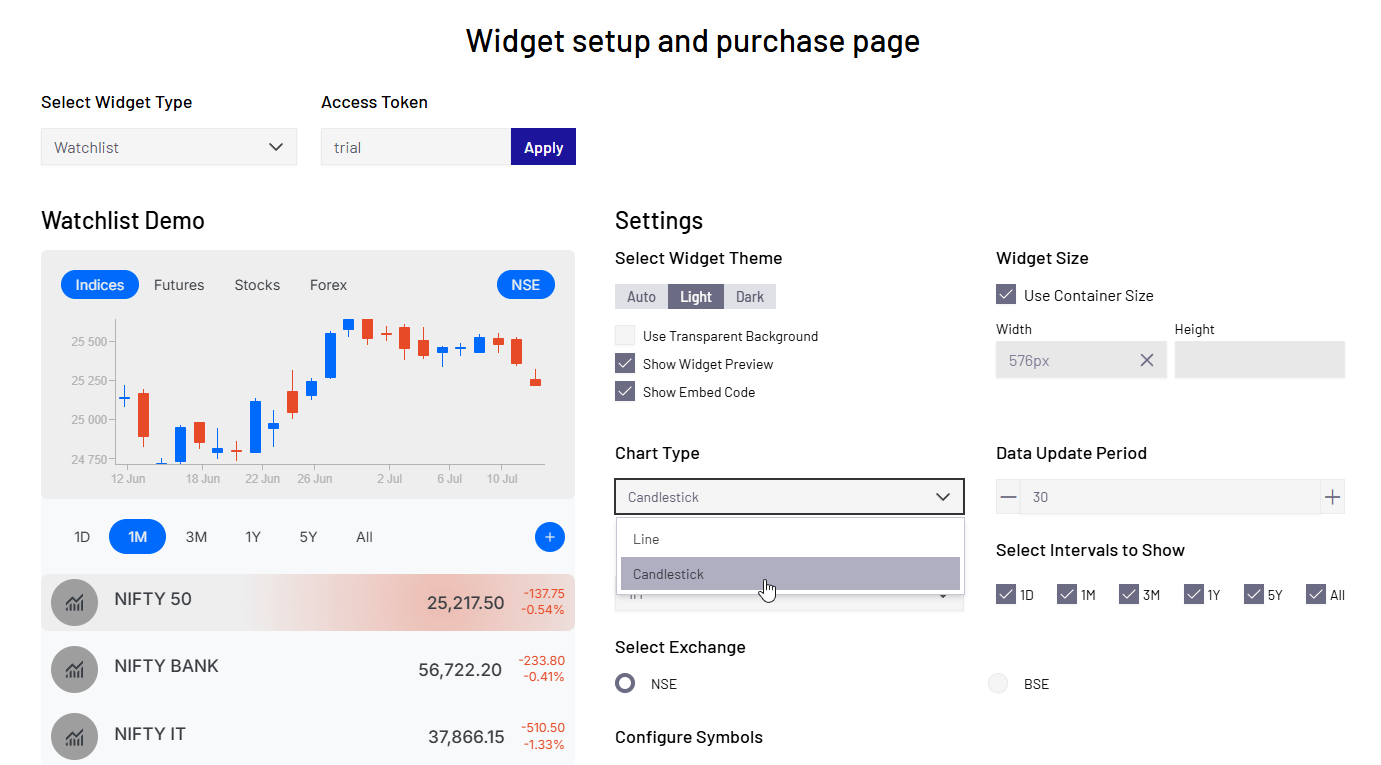Select the 3M interval tab
This screenshot has height=765, width=1381.
point(196,537)
